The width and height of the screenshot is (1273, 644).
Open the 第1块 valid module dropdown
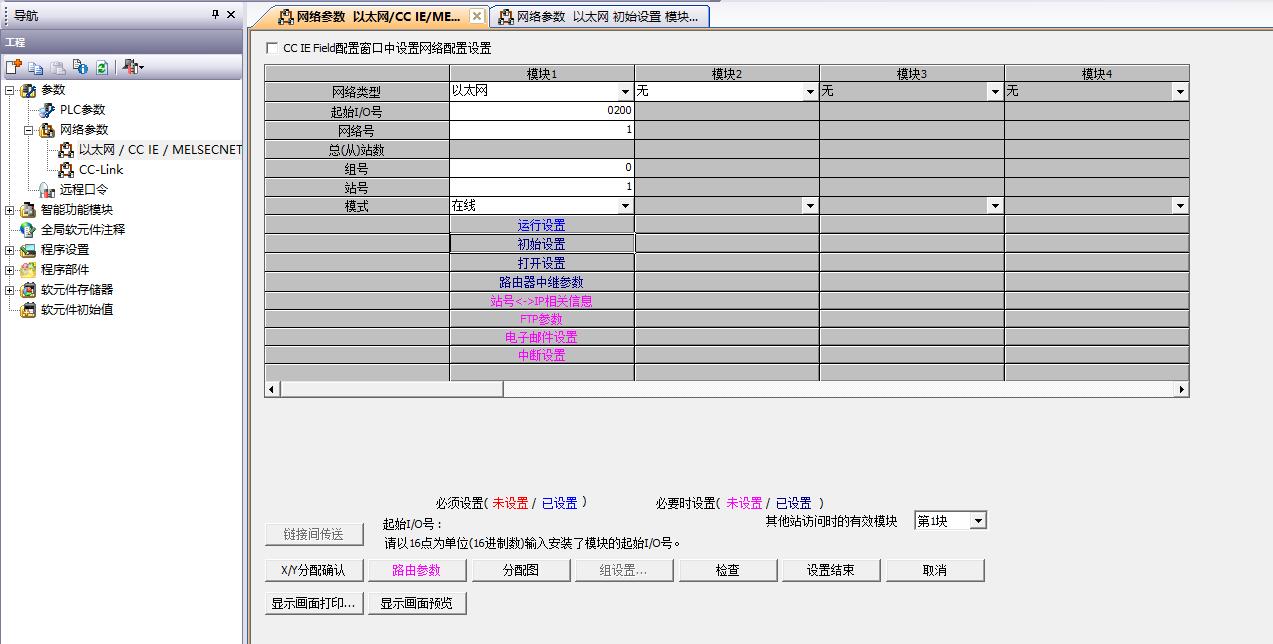(x=978, y=521)
